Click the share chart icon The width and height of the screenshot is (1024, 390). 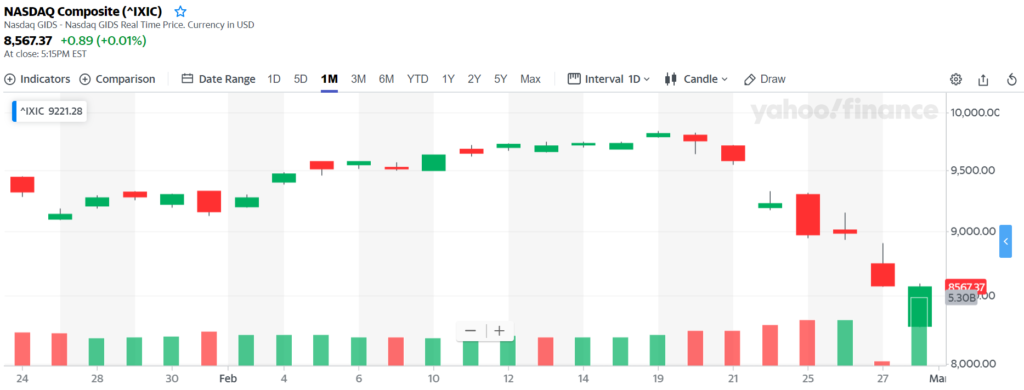tap(983, 80)
